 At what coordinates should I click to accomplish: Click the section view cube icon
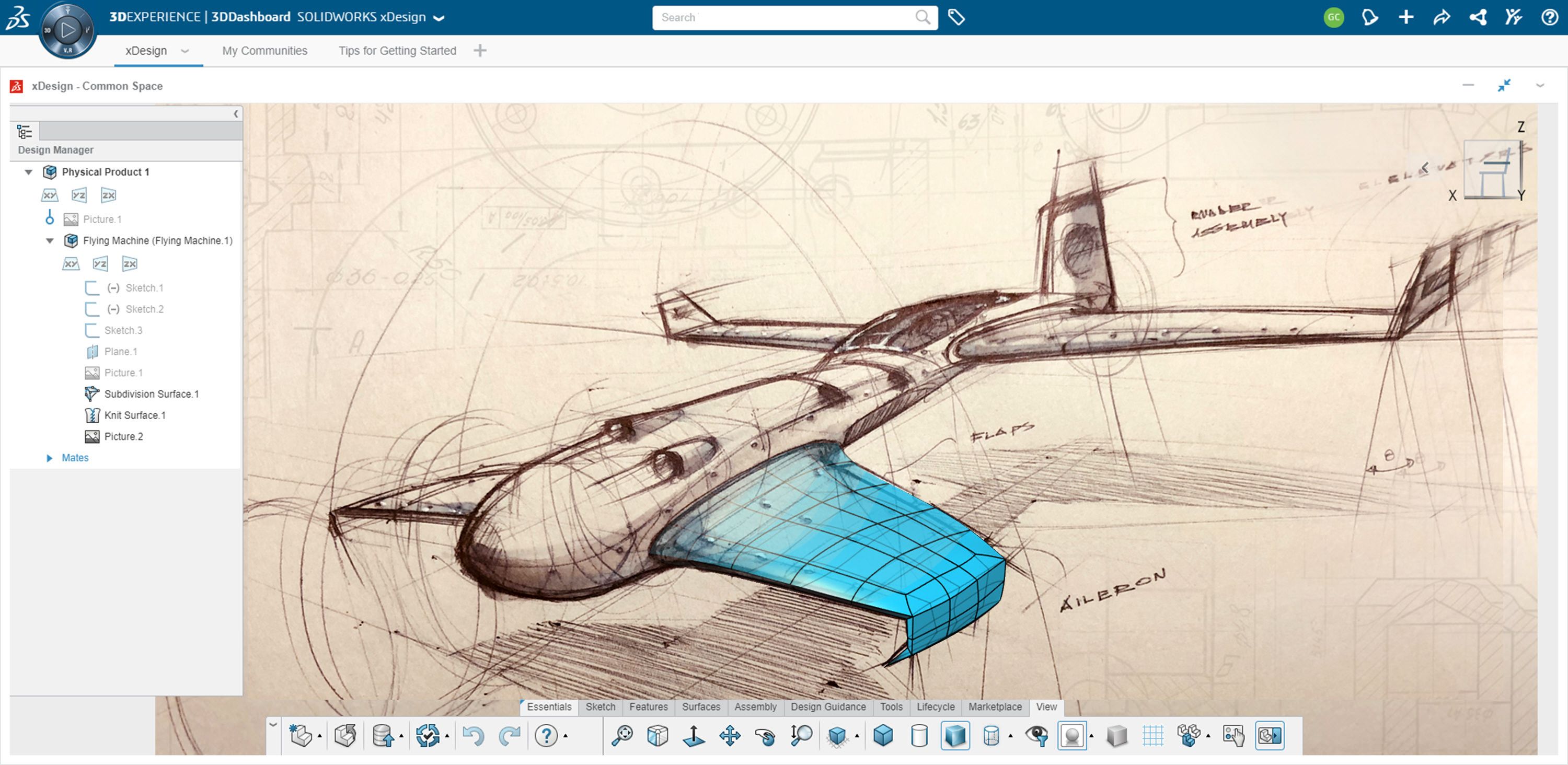[837, 736]
